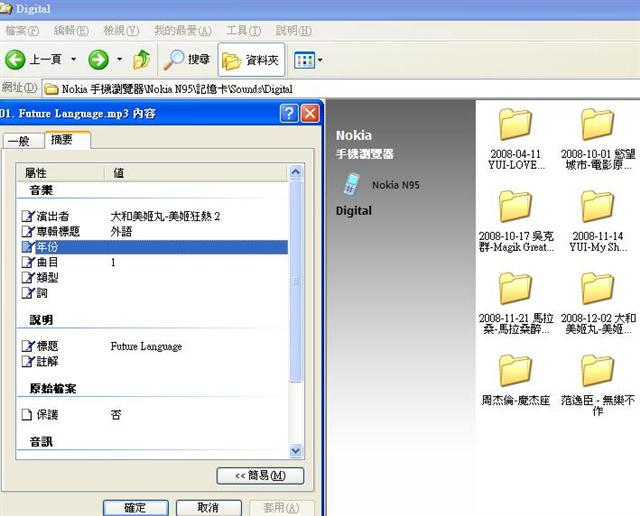Click the edit icon beside 註解
Viewport: 640px width, 516px height.
pos(28,361)
